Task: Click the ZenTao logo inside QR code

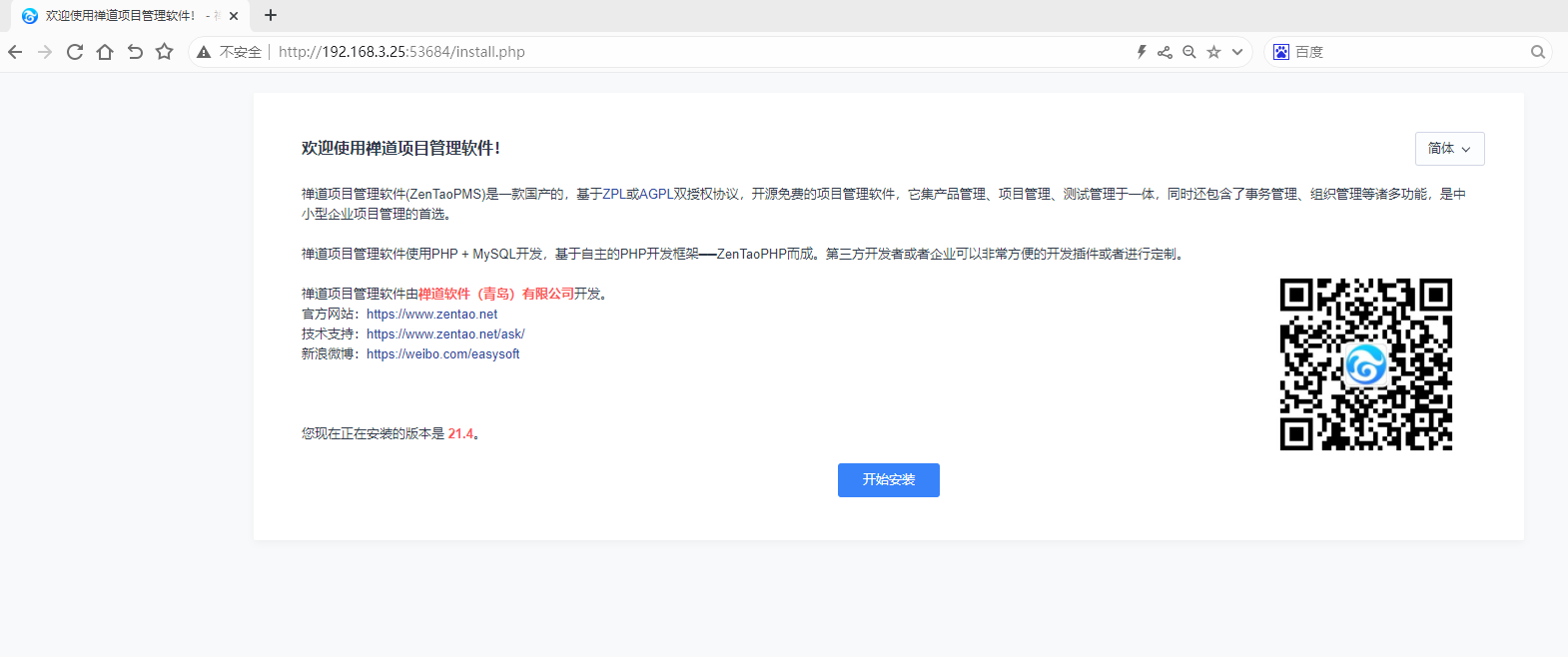Action: (x=1365, y=364)
